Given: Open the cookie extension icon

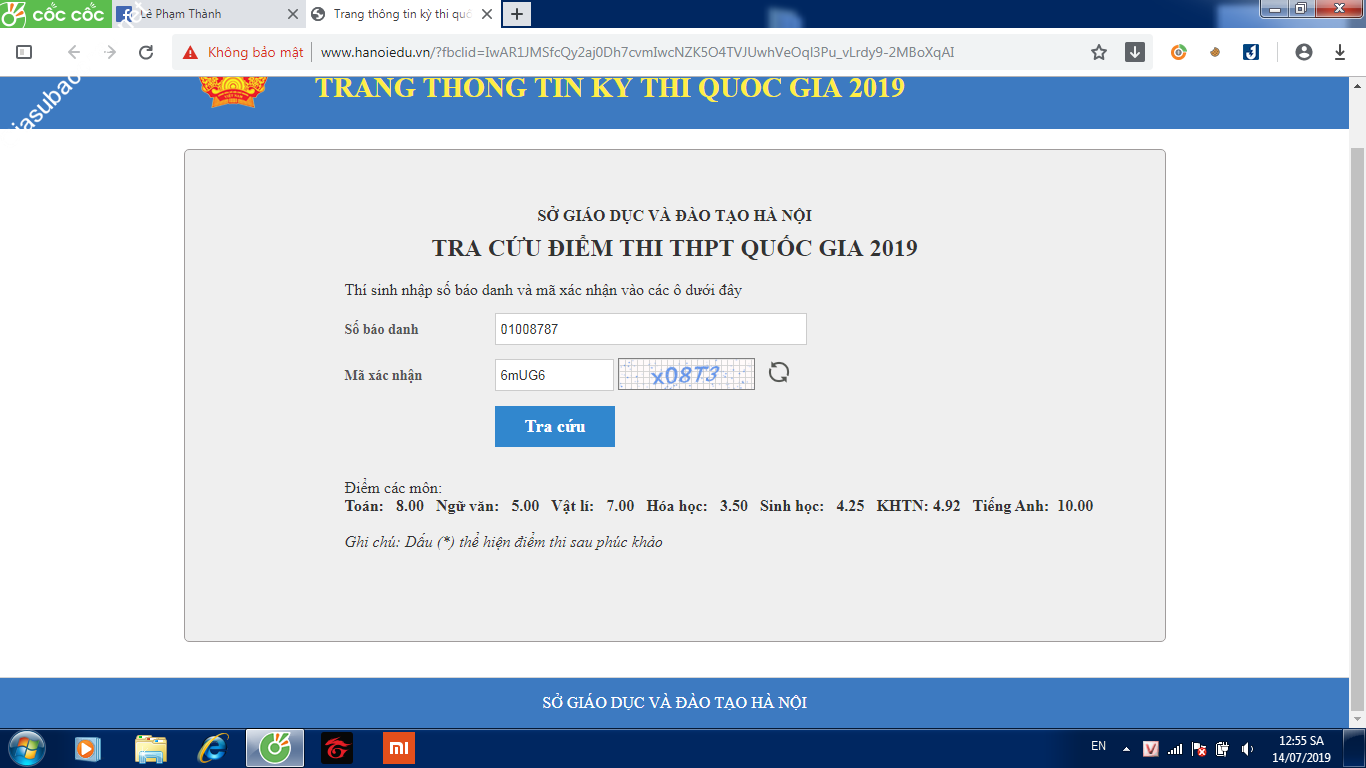Looking at the screenshot, I should 1215,52.
